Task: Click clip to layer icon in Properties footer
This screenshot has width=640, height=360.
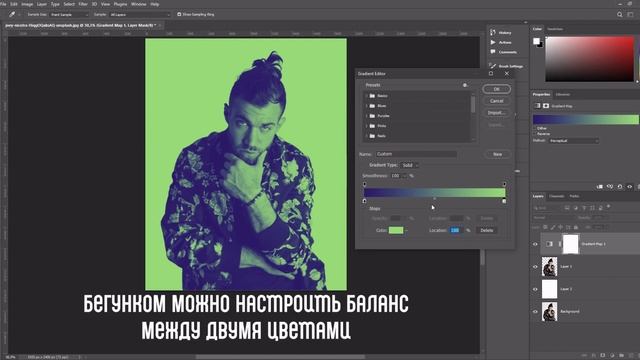Action: point(600,187)
